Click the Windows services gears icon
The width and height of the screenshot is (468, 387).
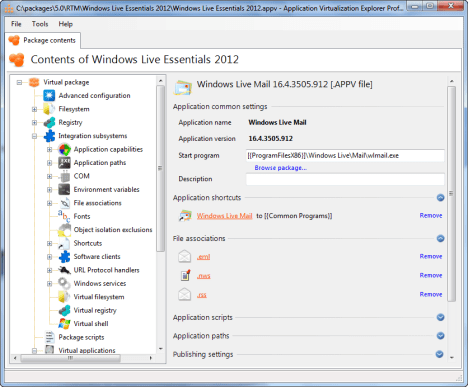(64, 283)
